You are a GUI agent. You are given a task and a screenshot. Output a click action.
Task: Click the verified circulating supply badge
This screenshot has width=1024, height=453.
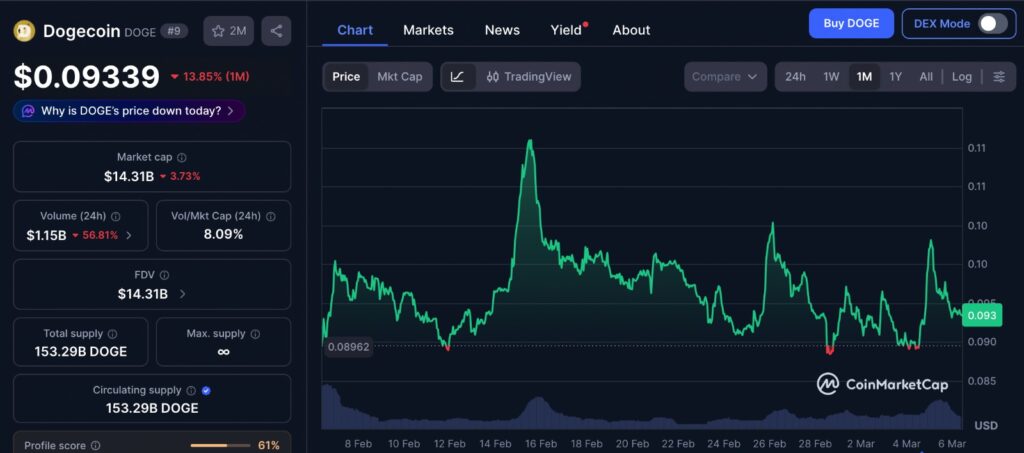point(206,390)
